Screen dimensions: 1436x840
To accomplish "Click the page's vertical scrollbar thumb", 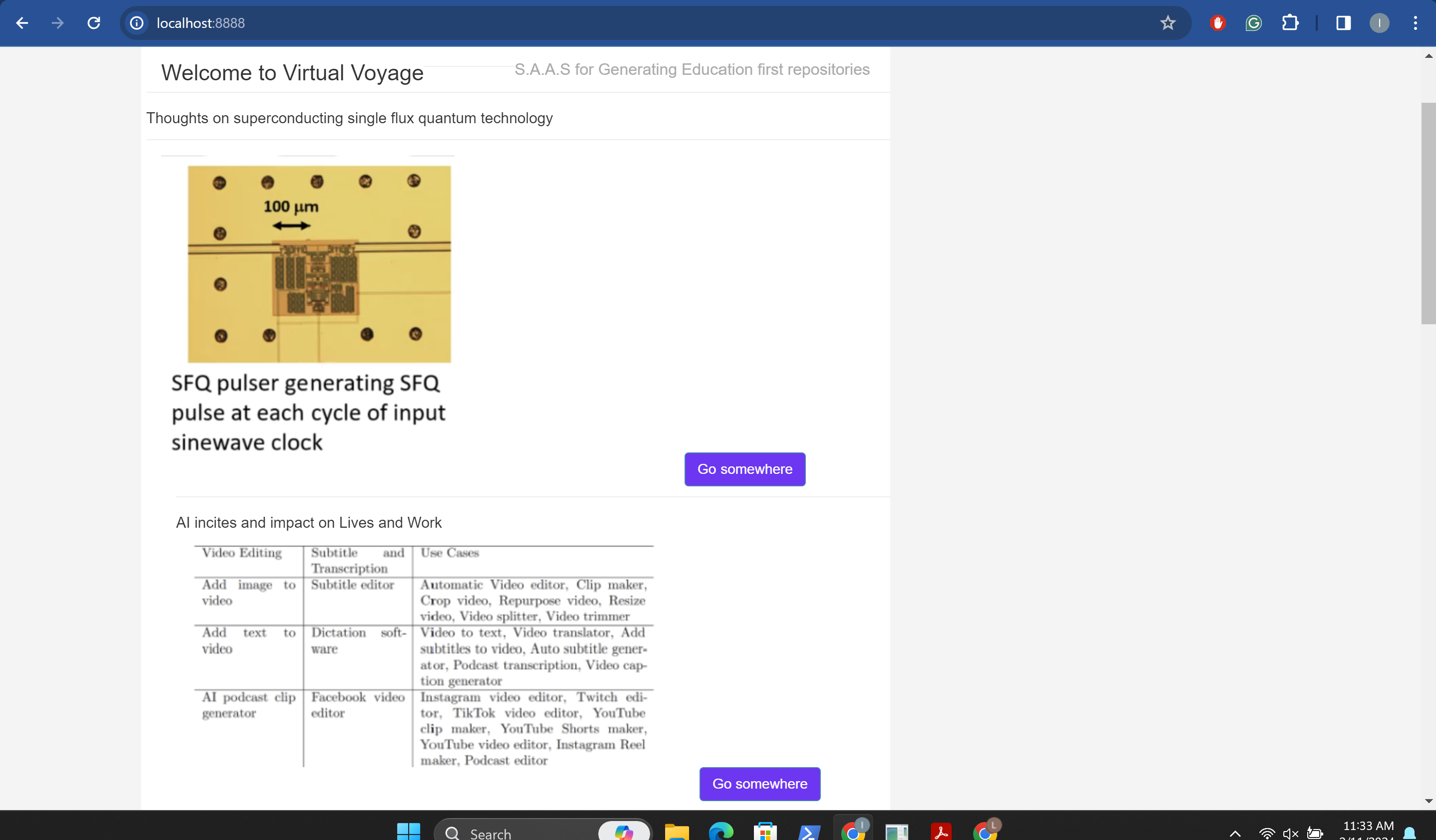I will (x=1428, y=213).
